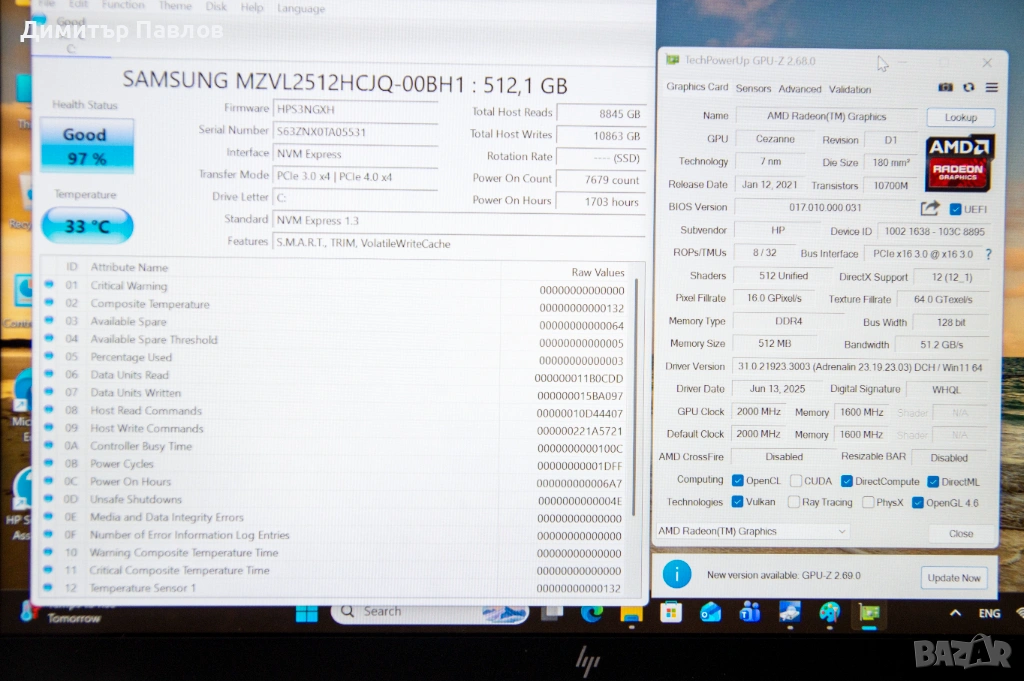Toggle the UEFI checkbox

click(x=955, y=209)
